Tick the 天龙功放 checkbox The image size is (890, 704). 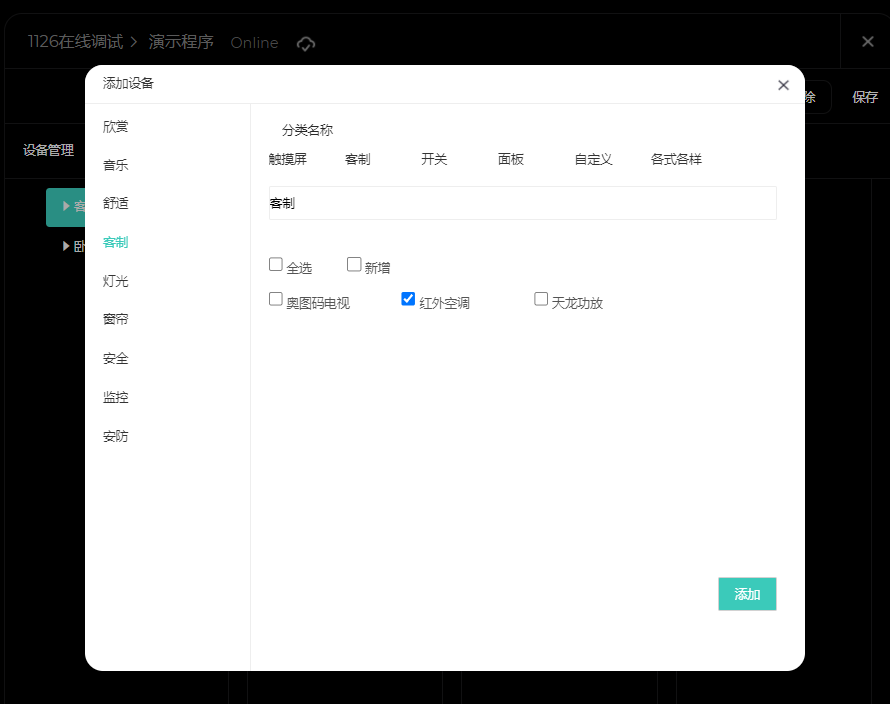tap(541, 299)
